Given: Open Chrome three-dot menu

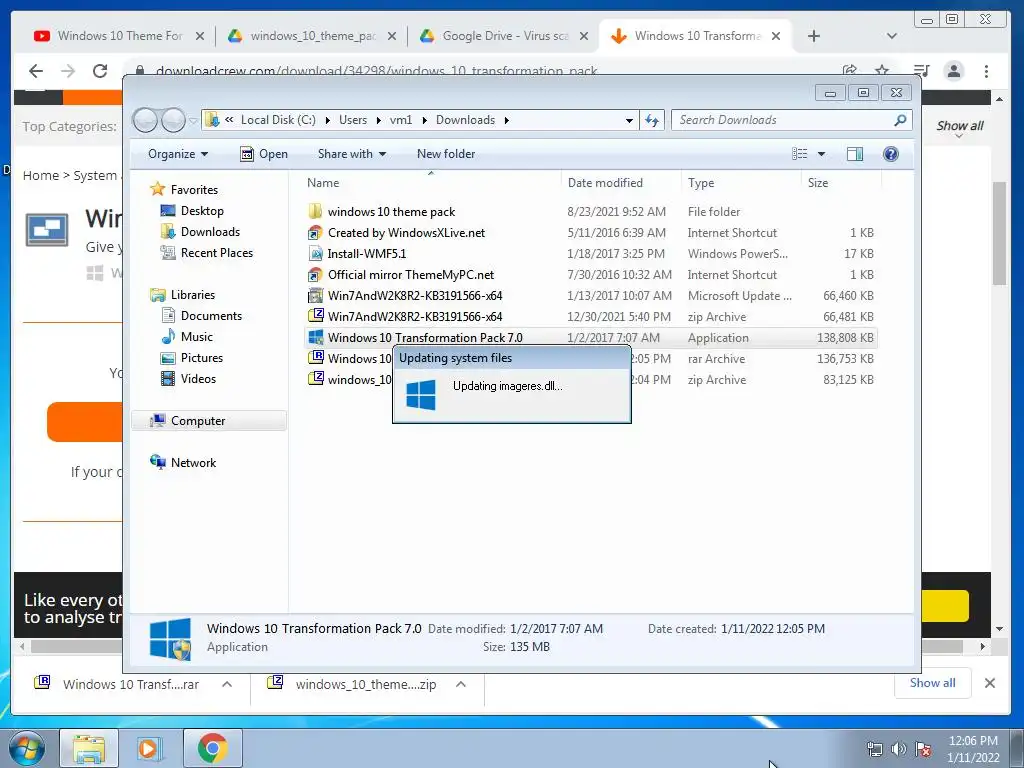Looking at the screenshot, I should pyautogui.click(x=986, y=71).
